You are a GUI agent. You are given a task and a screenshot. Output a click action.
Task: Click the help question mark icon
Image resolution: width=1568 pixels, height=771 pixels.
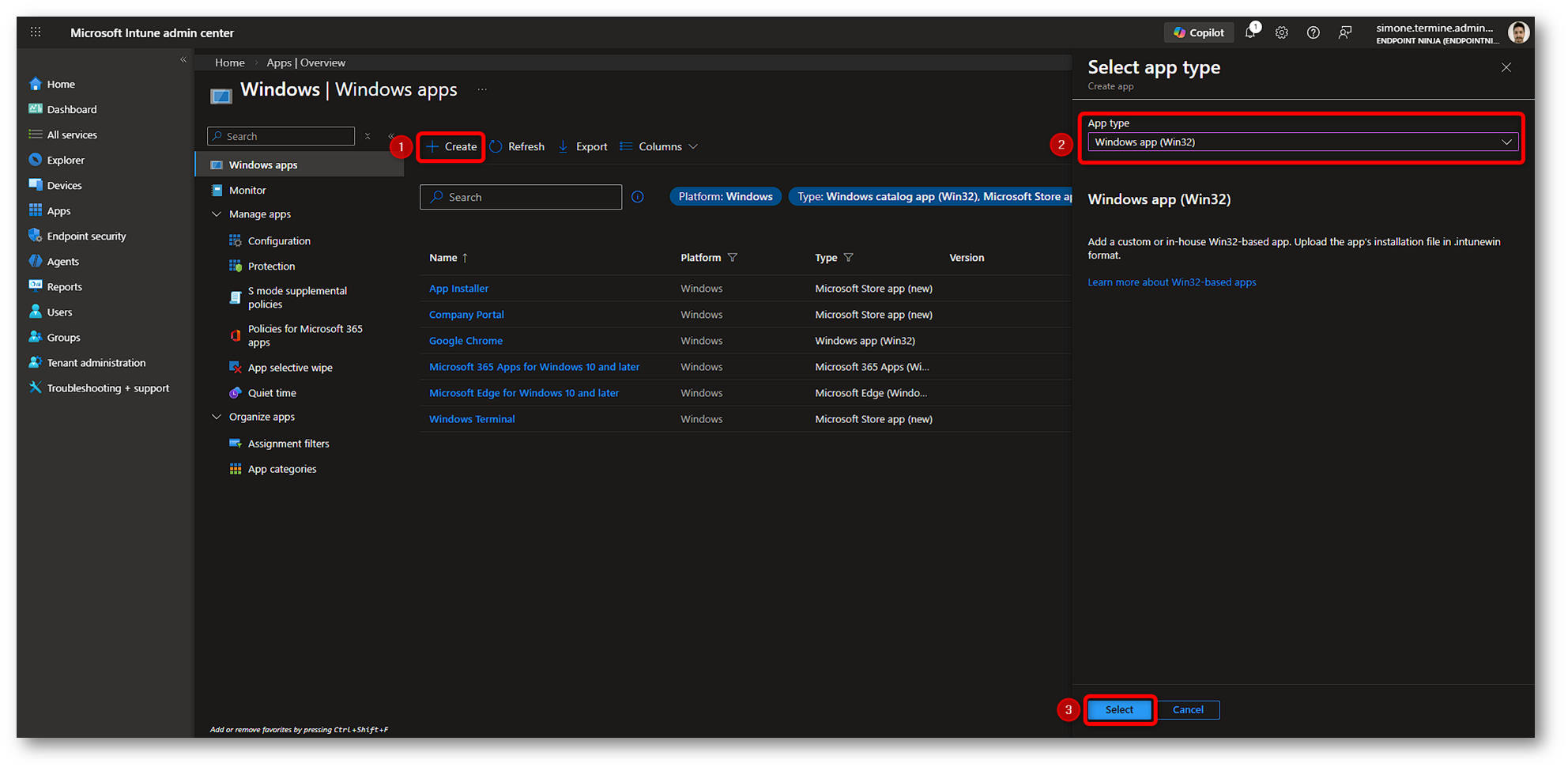[x=1313, y=32]
